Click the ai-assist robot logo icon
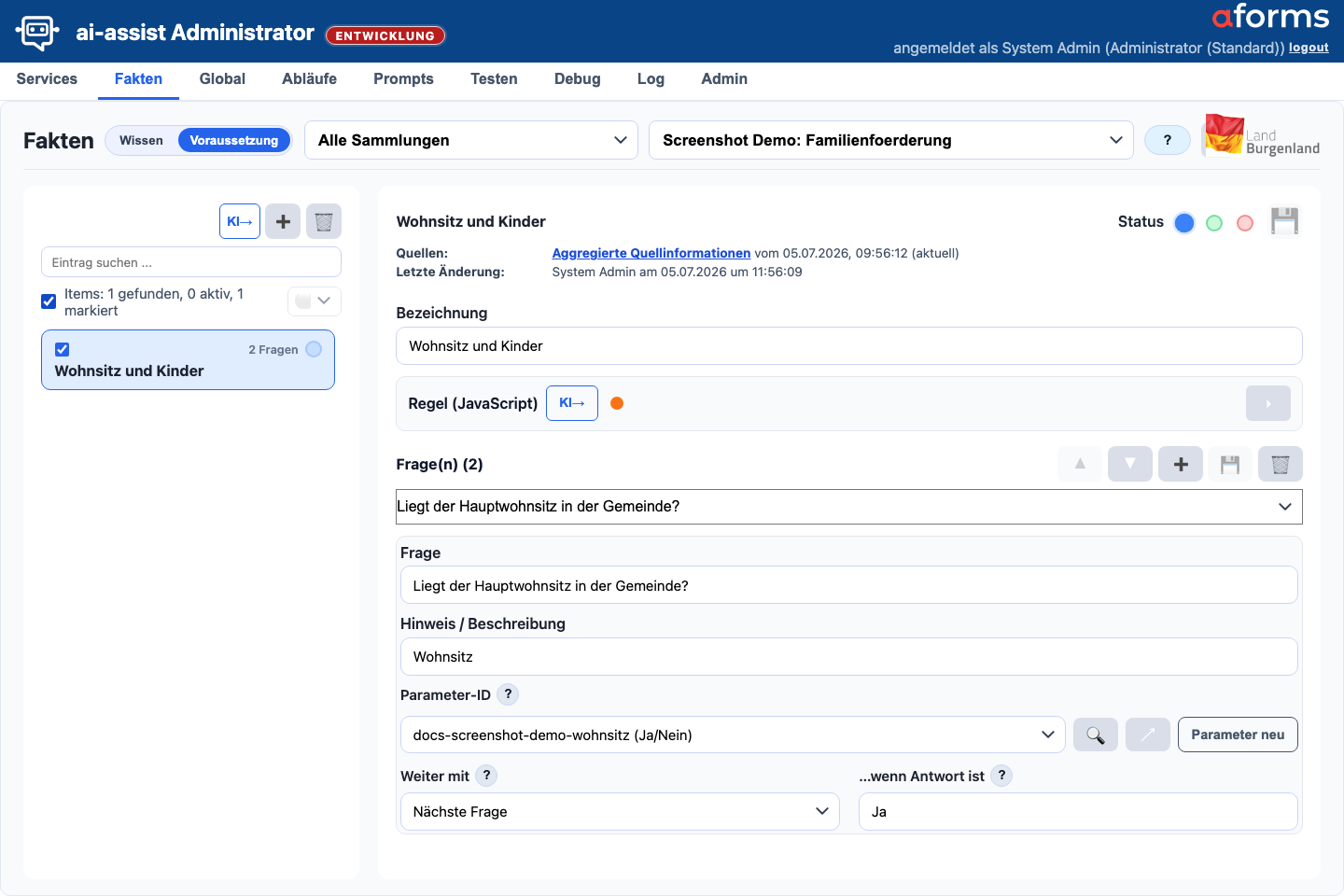1344x896 pixels. [37, 33]
